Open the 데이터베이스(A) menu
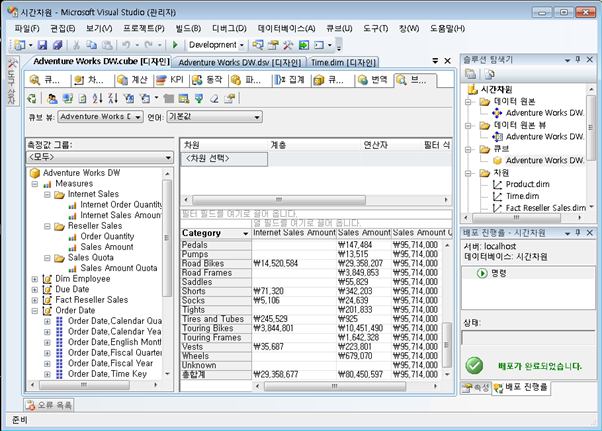The height and width of the screenshot is (431, 602). [x=286, y=29]
